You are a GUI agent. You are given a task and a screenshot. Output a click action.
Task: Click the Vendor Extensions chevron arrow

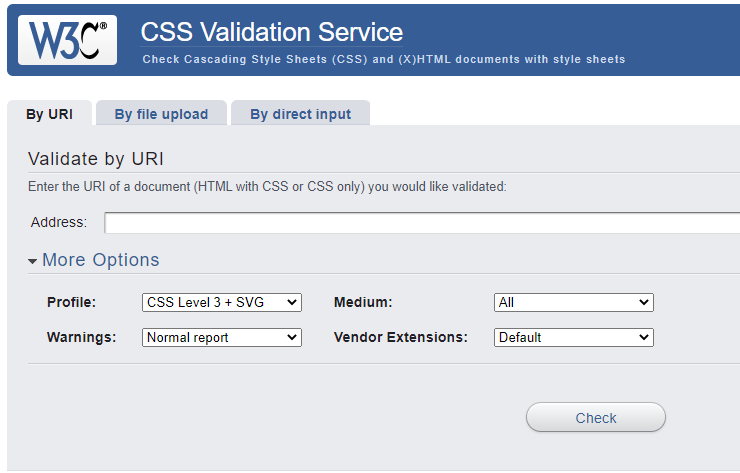[x=644, y=337]
